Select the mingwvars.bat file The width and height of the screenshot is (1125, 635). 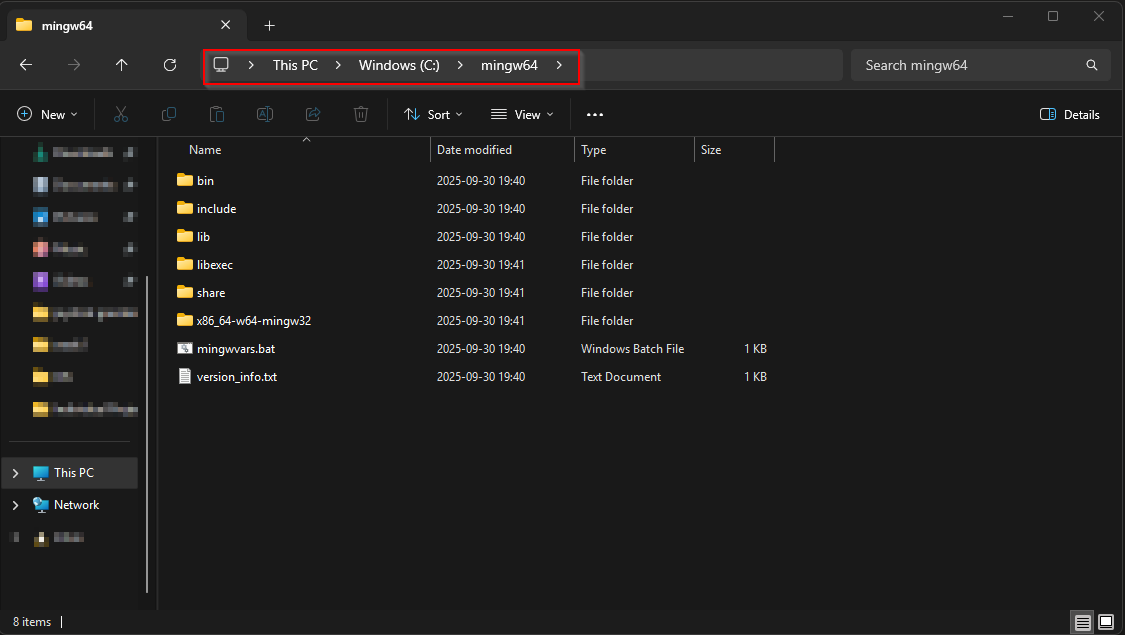[235, 349]
